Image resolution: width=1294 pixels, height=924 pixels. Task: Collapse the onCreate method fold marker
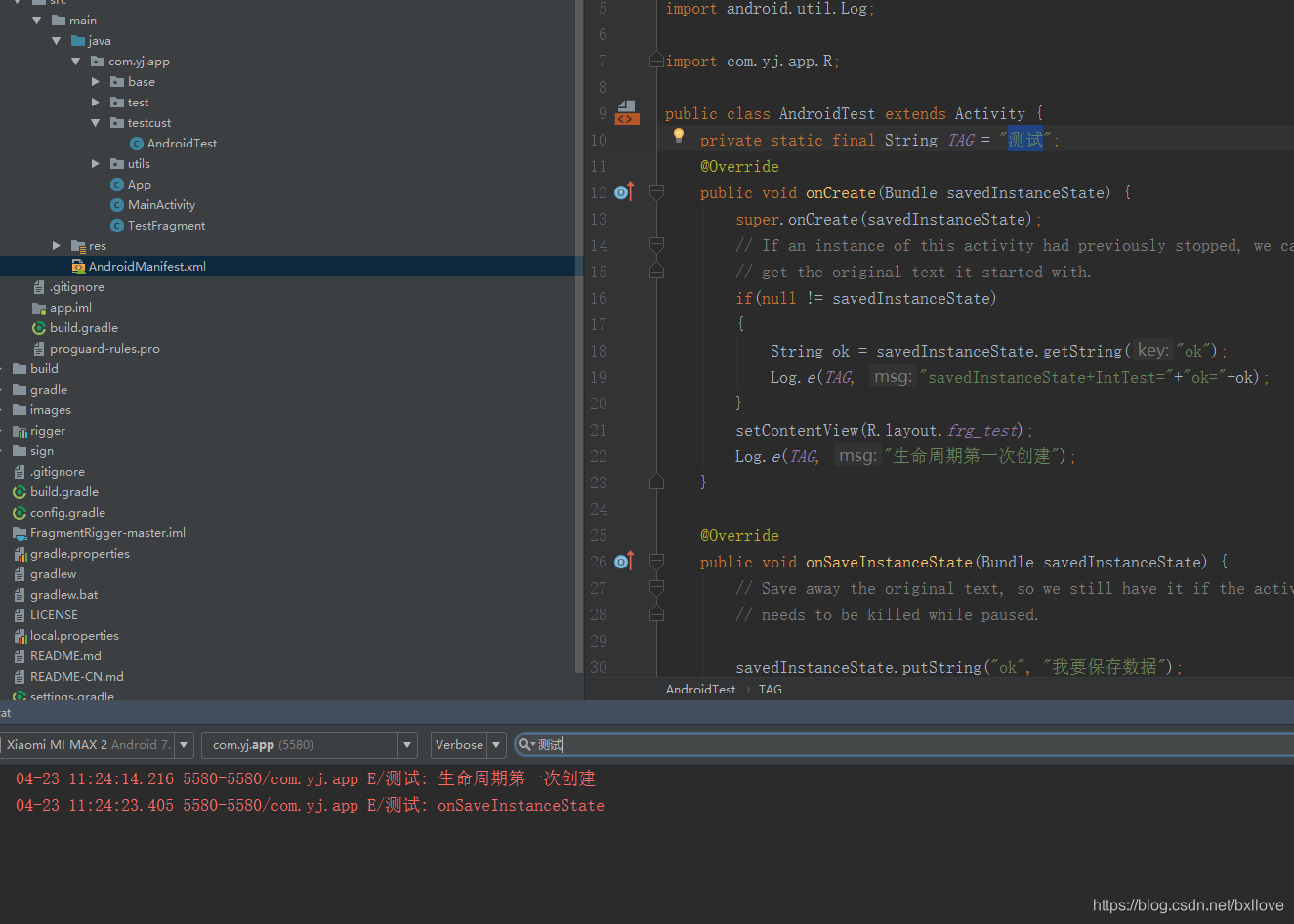point(656,192)
